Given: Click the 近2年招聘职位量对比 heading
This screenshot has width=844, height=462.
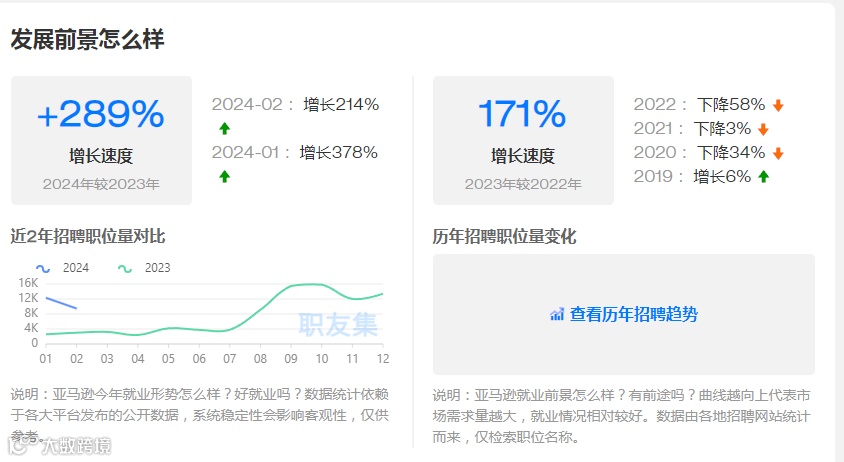Looking at the screenshot, I should pos(88,236).
